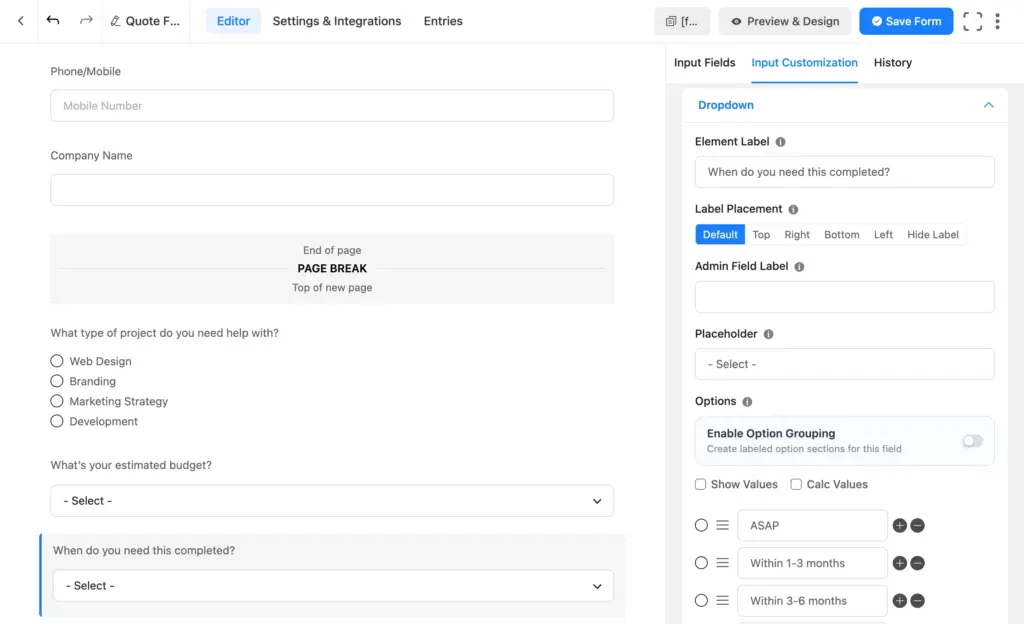The width and height of the screenshot is (1024, 624).
Task: Add an option after ASAP
Action: tap(900, 525)
